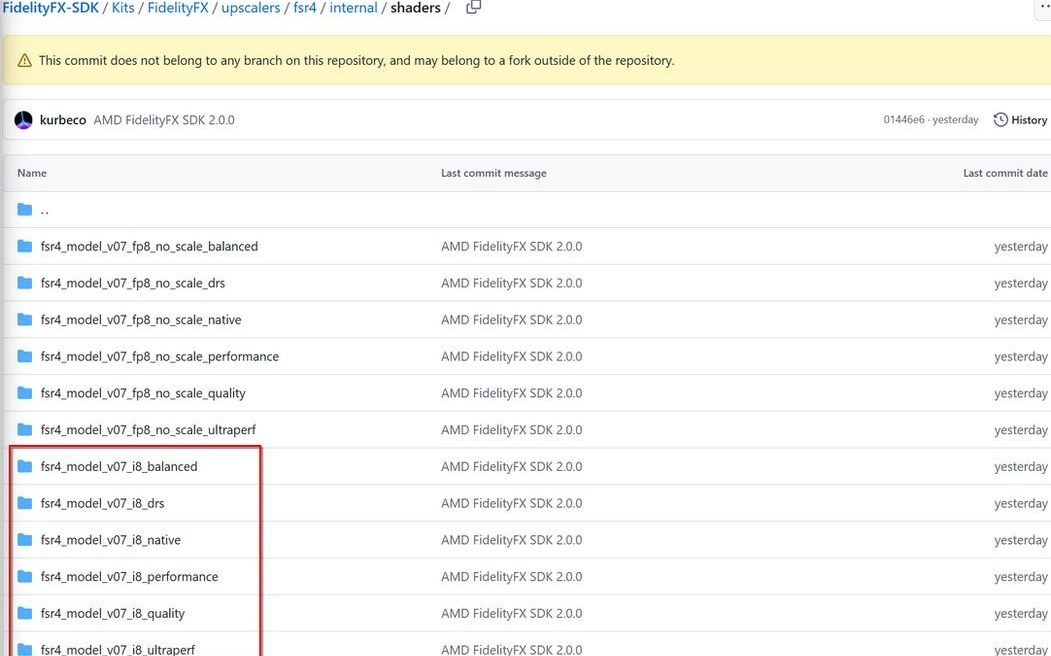Open the FidelityFX breadcrumb folder

pos(178,8)
